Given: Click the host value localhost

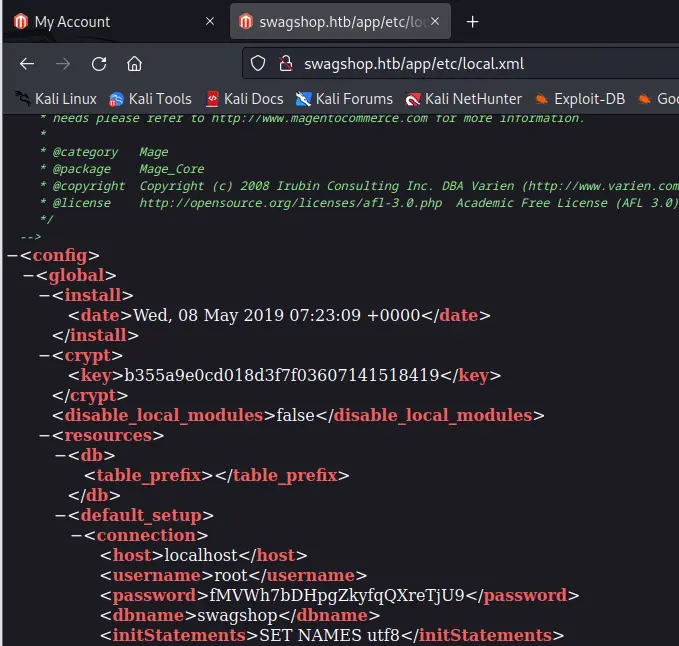Looking at the screenshot, I should point(201,556).
